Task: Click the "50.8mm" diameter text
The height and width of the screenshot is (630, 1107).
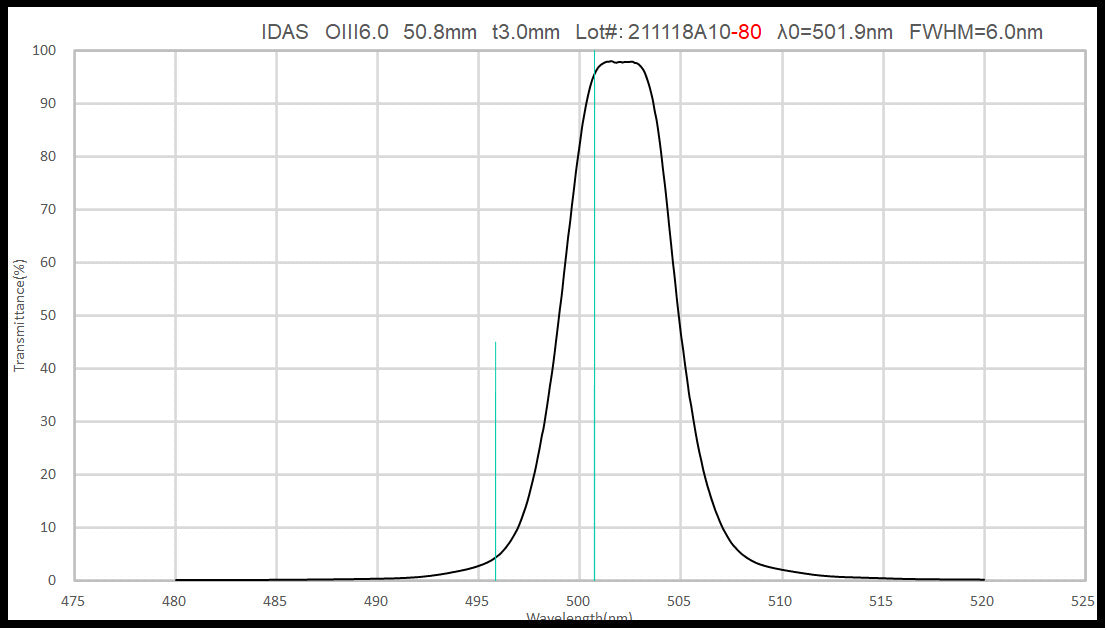Action: pos(440,32)
